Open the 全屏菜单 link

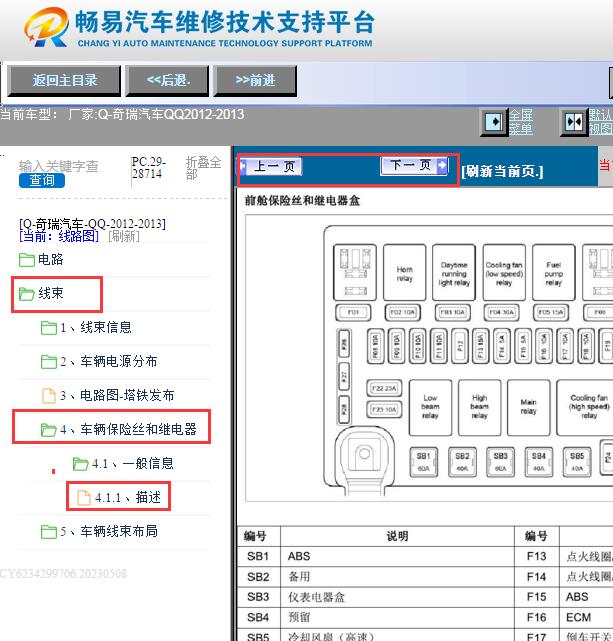click(521, 122)
